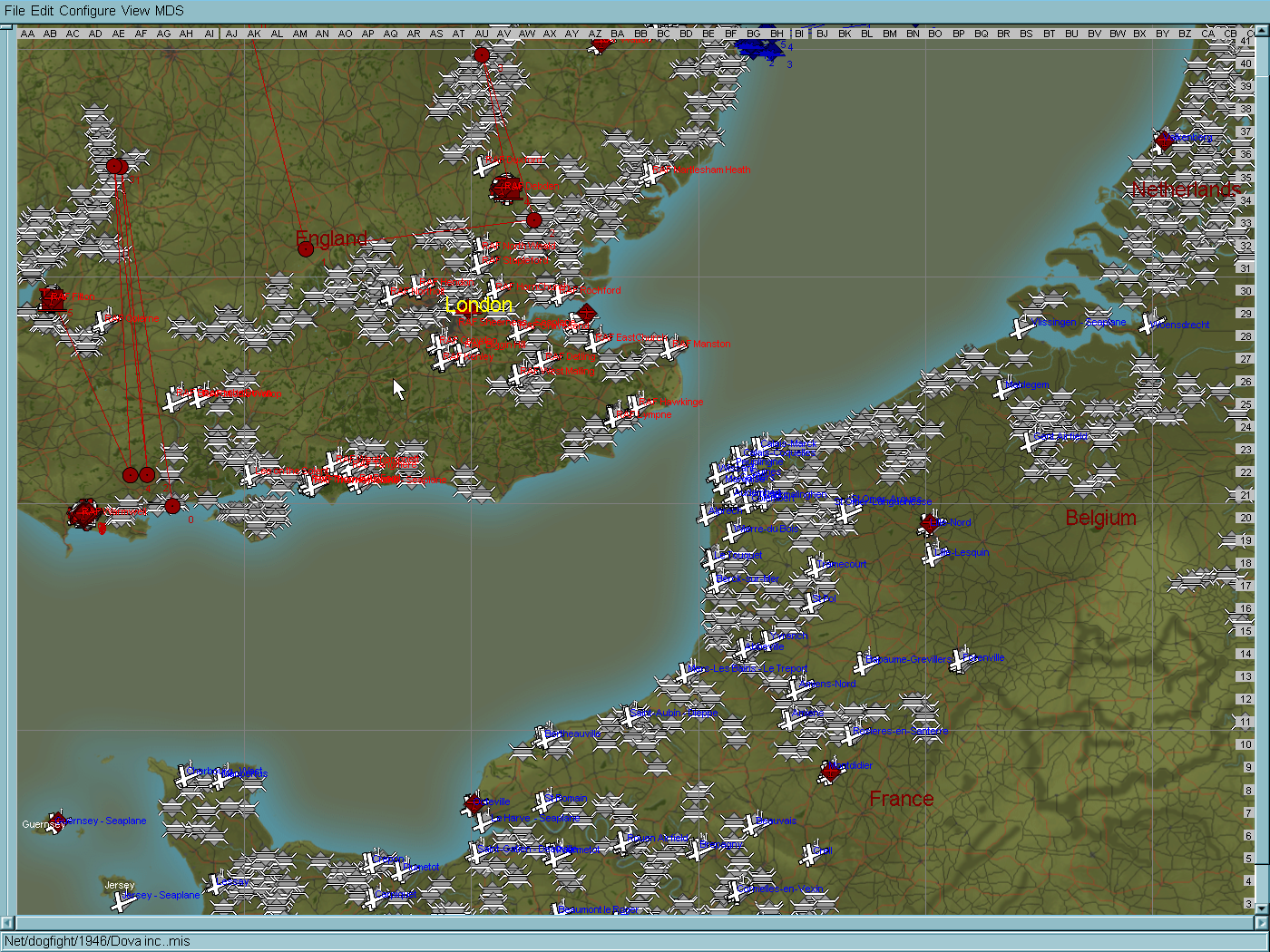This screenshot has width=1270, height=952.
Task: Select the Bapaume-Grevillers airfield icon
Action: click(x=862, y=663)
